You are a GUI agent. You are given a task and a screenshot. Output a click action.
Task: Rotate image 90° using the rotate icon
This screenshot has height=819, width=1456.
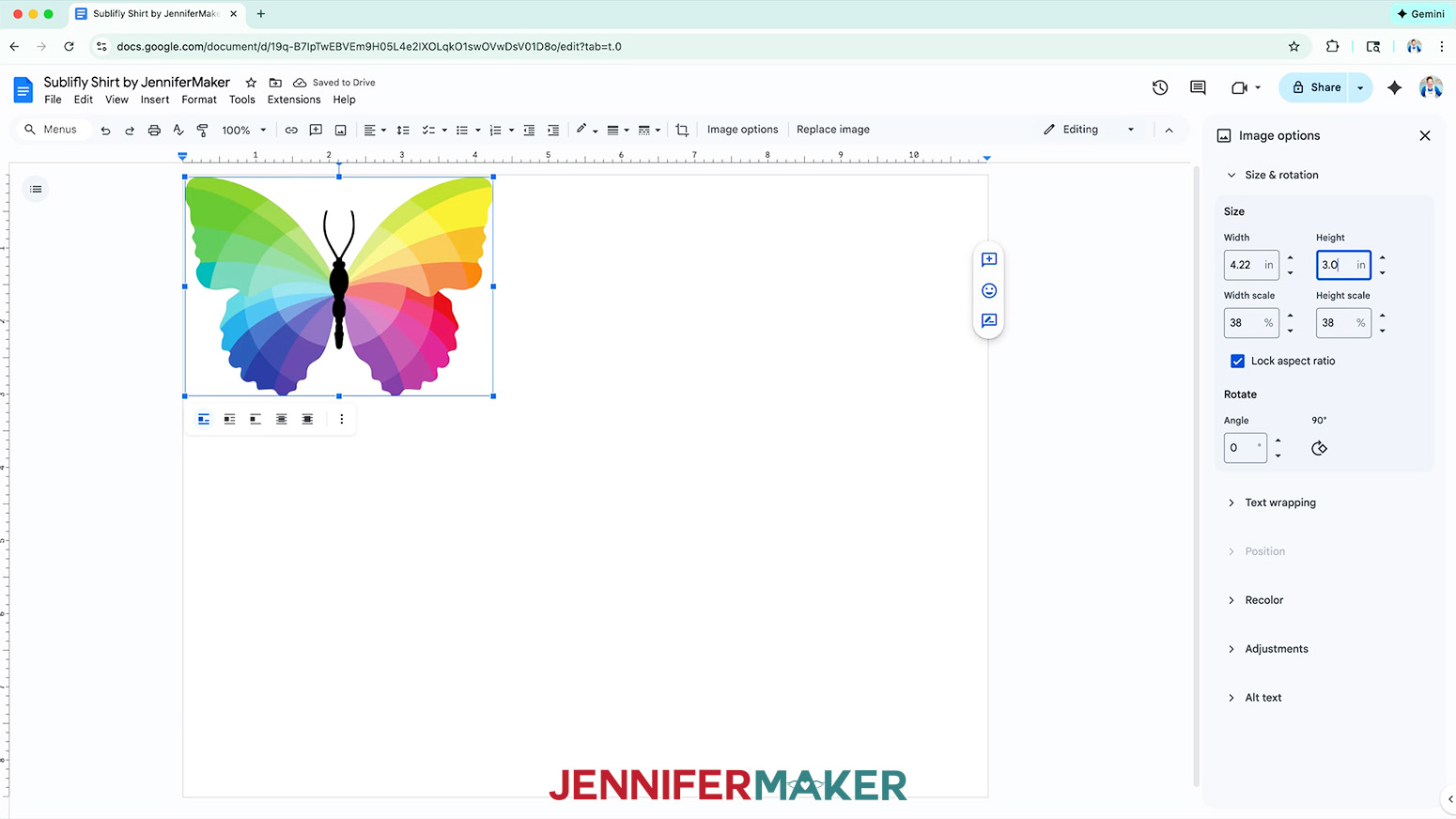[x=1319, y=448]
